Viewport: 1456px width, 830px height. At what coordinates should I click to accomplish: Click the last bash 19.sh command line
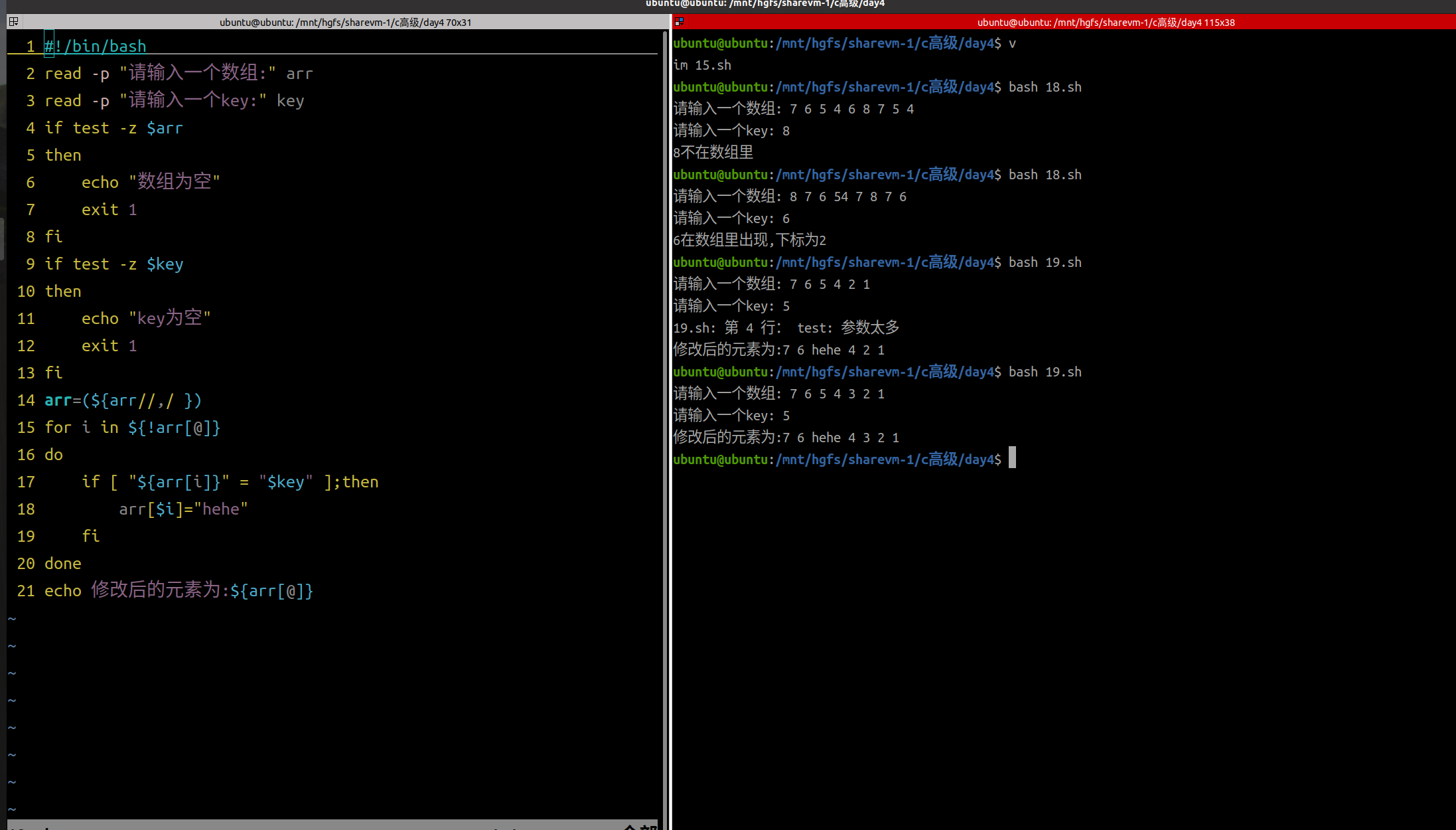click(1045, 372)
